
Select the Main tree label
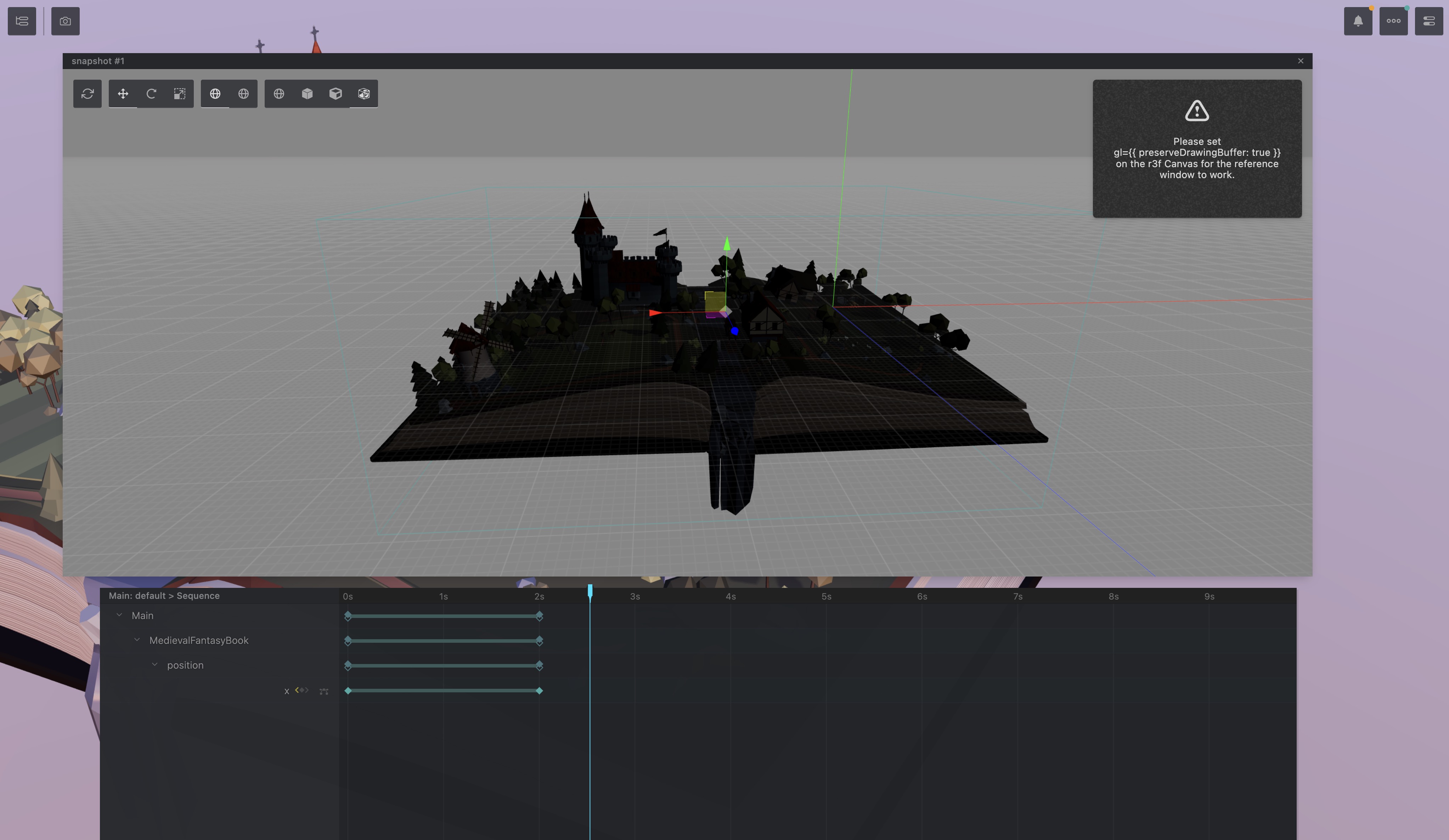143,616
